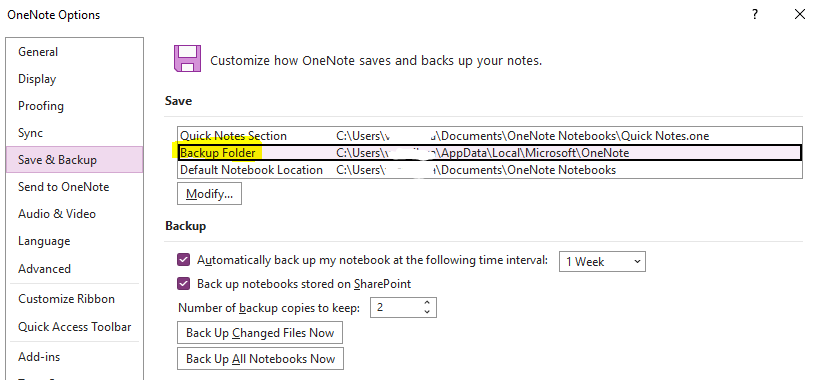Increase number of backup copies with up arrow

[x=427, y=303]
